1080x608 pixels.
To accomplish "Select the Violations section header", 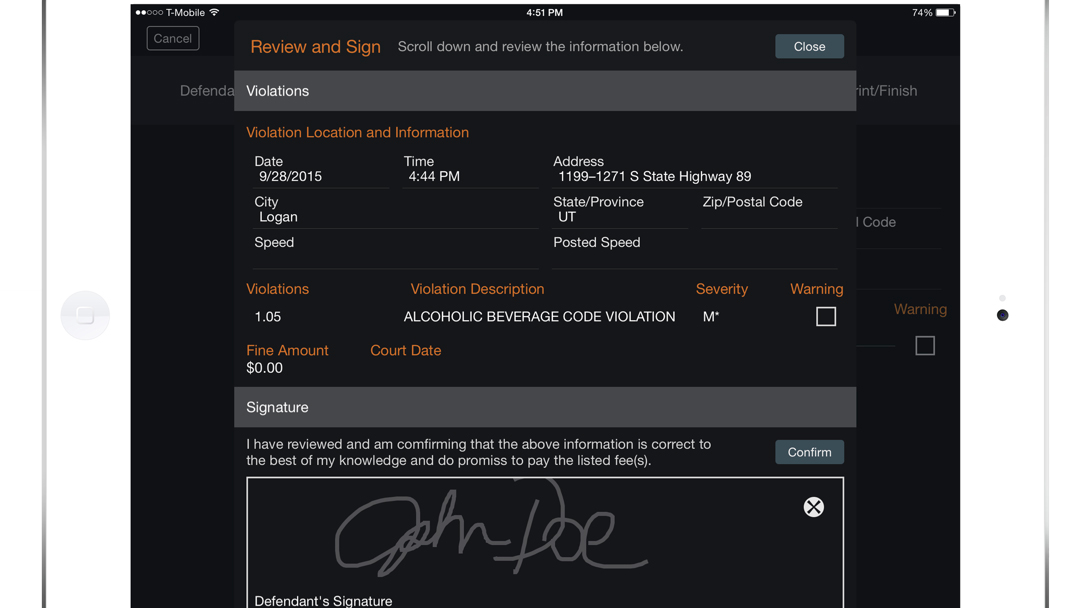I will pyautogui.click(x=277, y=90).
